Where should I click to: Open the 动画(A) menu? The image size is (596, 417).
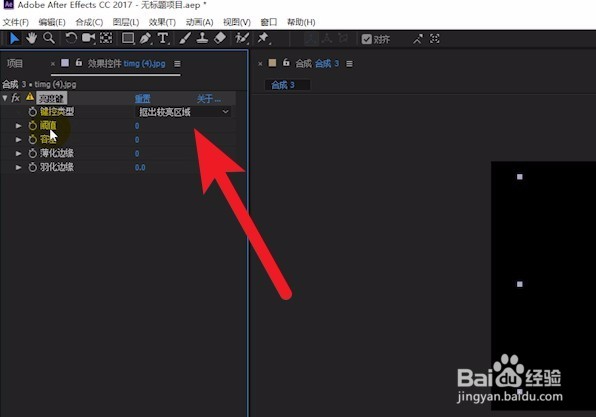[200, 22]
